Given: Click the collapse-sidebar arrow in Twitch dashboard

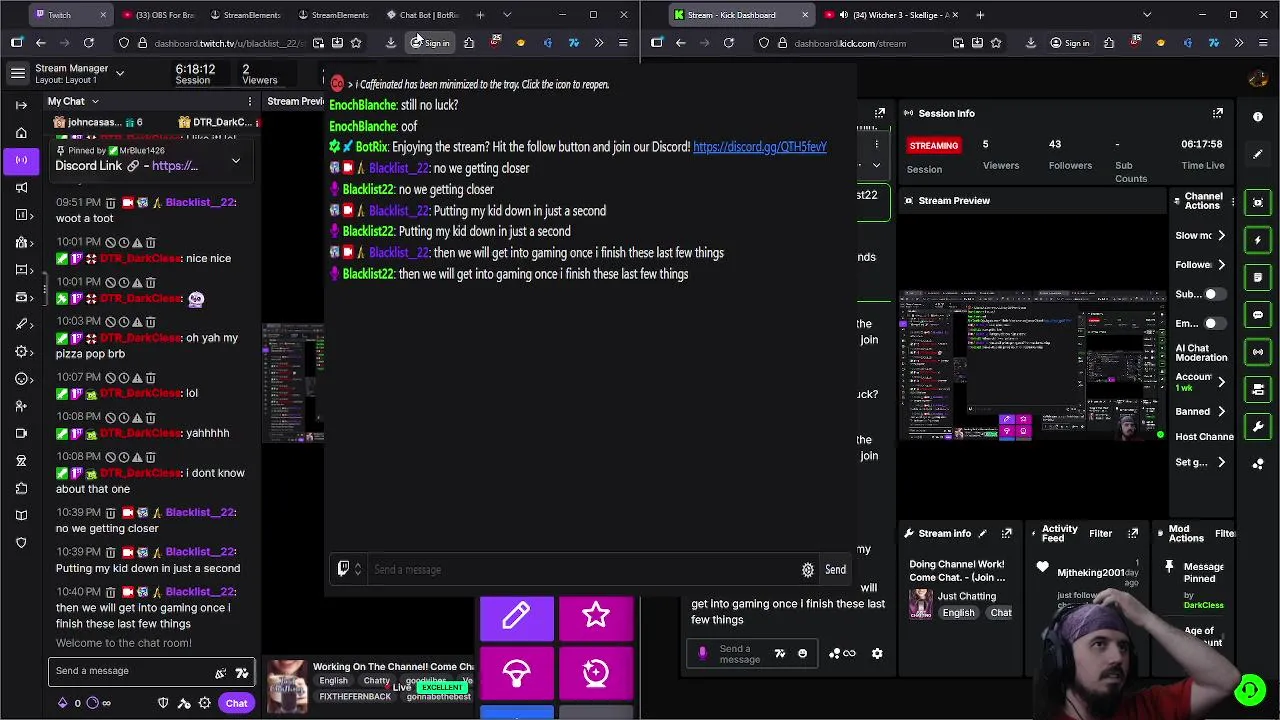Looking at the screenshot, I should (x=21, y=105).
